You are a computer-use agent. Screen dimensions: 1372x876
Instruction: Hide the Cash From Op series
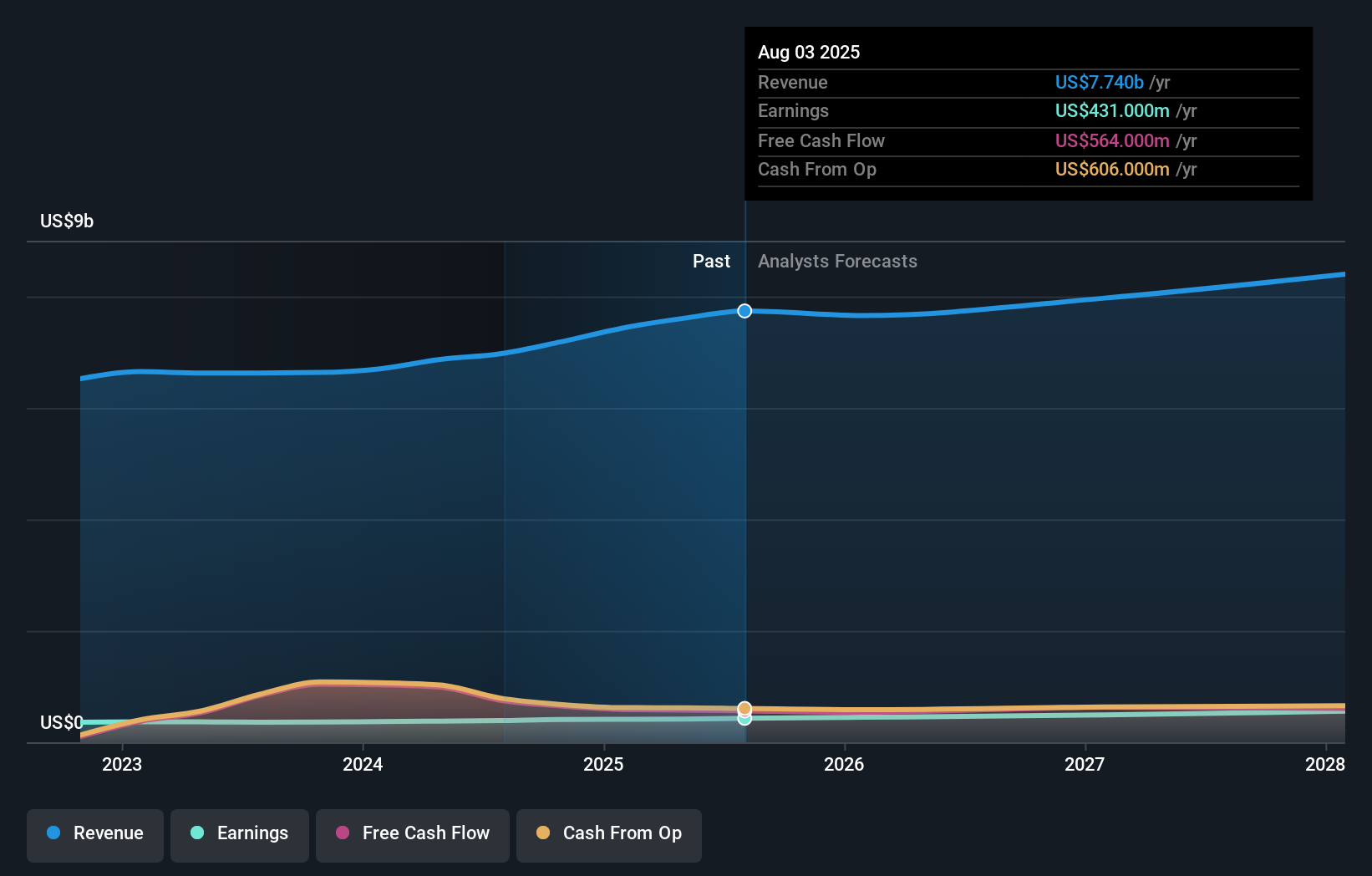tap(608, 834)
